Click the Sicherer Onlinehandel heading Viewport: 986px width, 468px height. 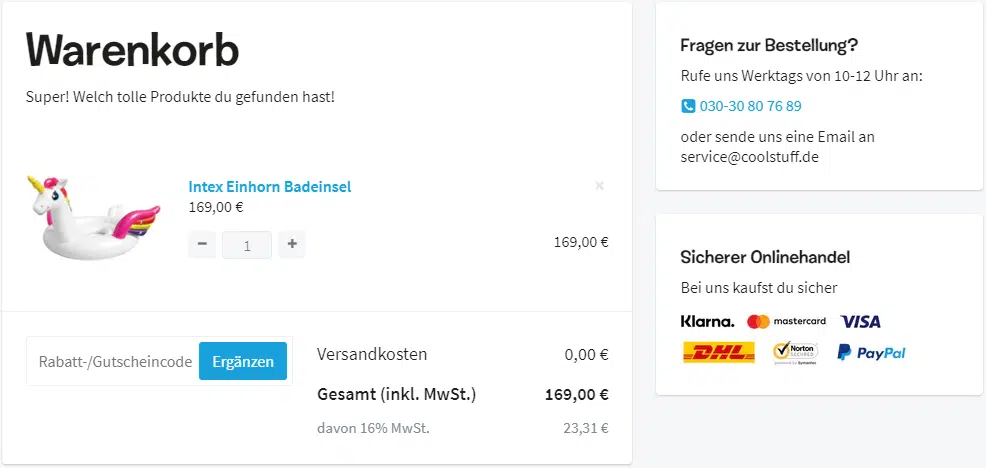click(765, 257)
